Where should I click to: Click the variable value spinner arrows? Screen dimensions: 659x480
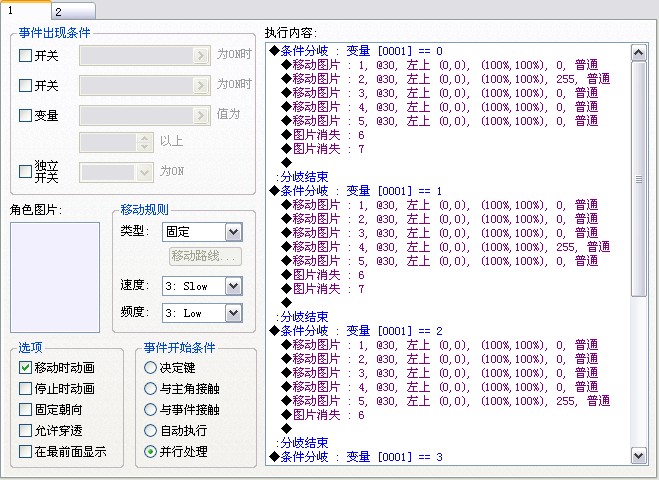click(x=145, y=143)
